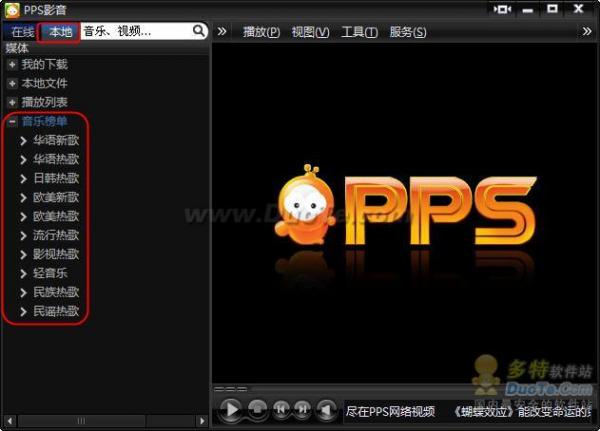
Task: Select 播放列表 label in tree
Action: tap(44, 102)
